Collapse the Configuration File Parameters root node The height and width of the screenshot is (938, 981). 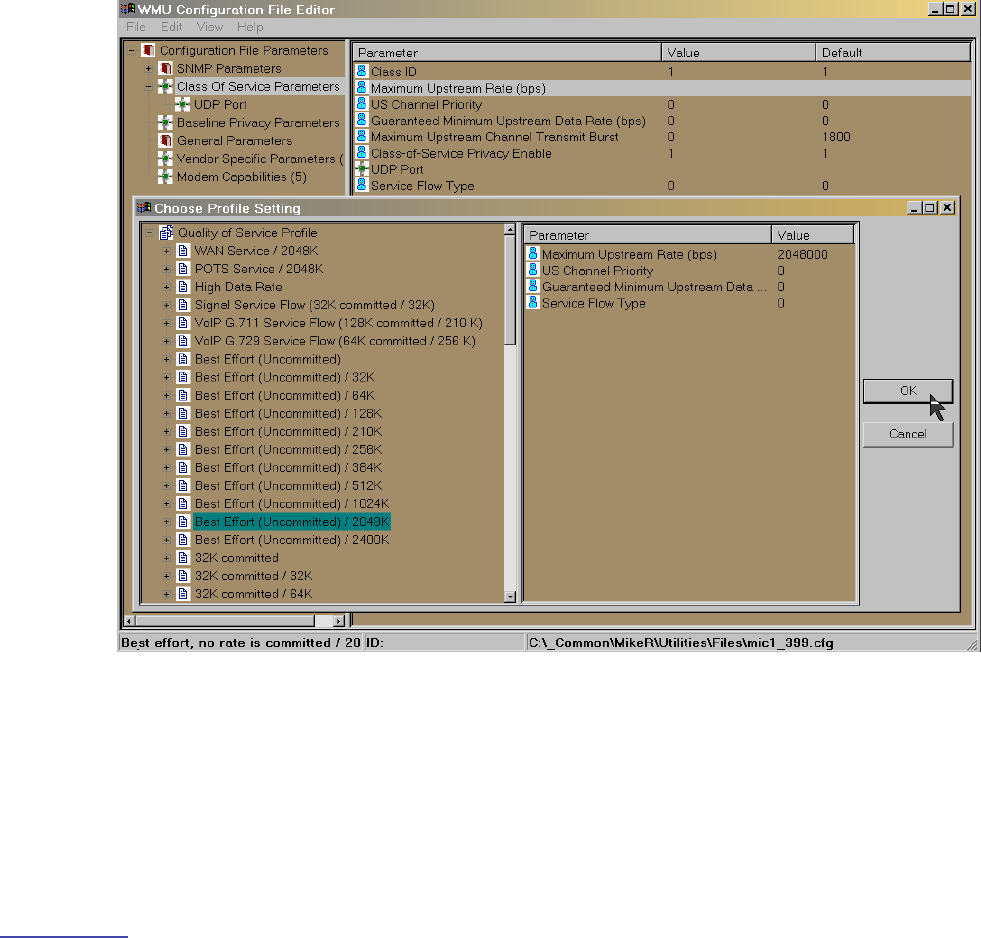[x=132, y=51]
